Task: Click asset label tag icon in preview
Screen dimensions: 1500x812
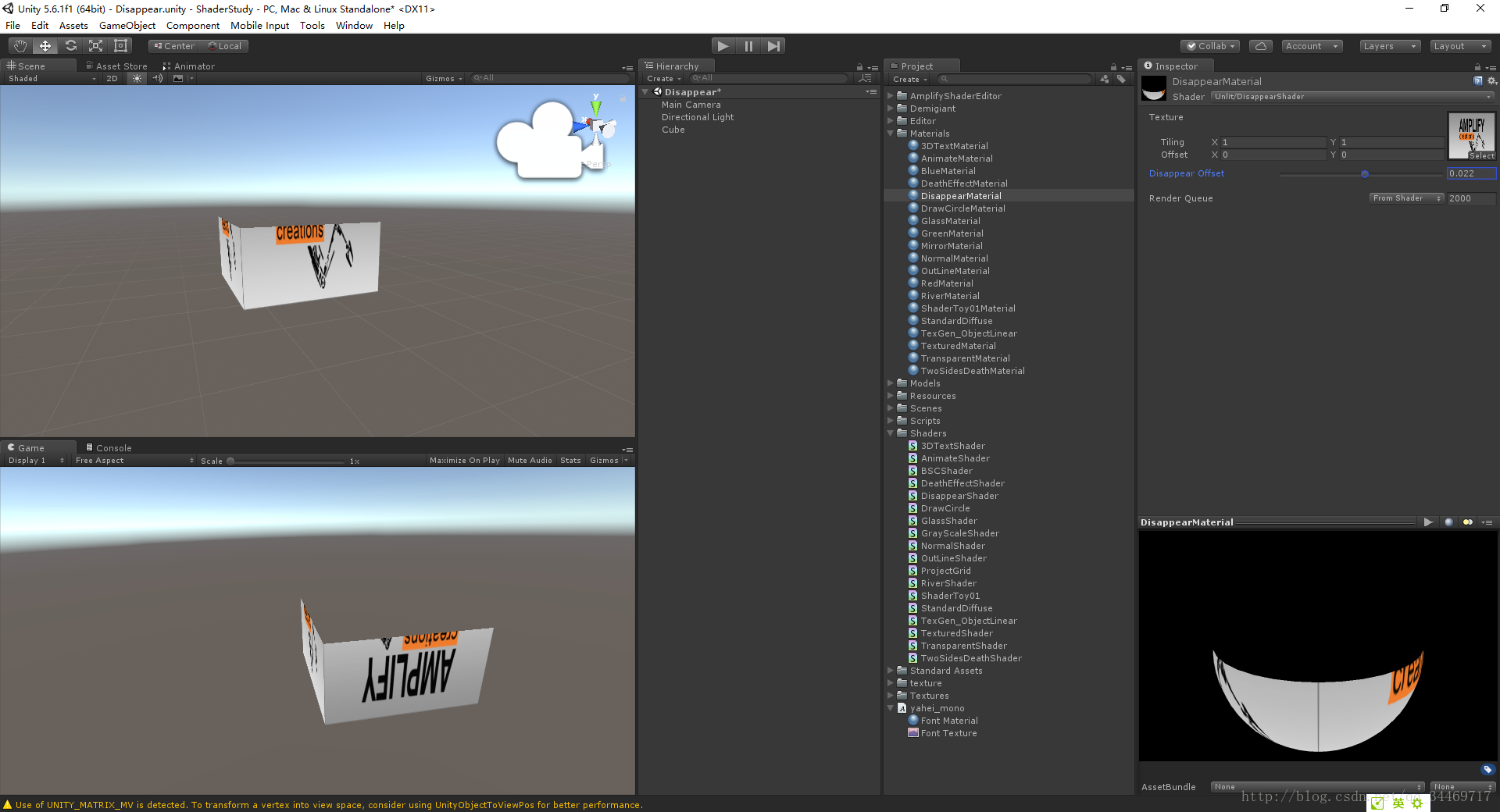Action: pos(1487,769)
